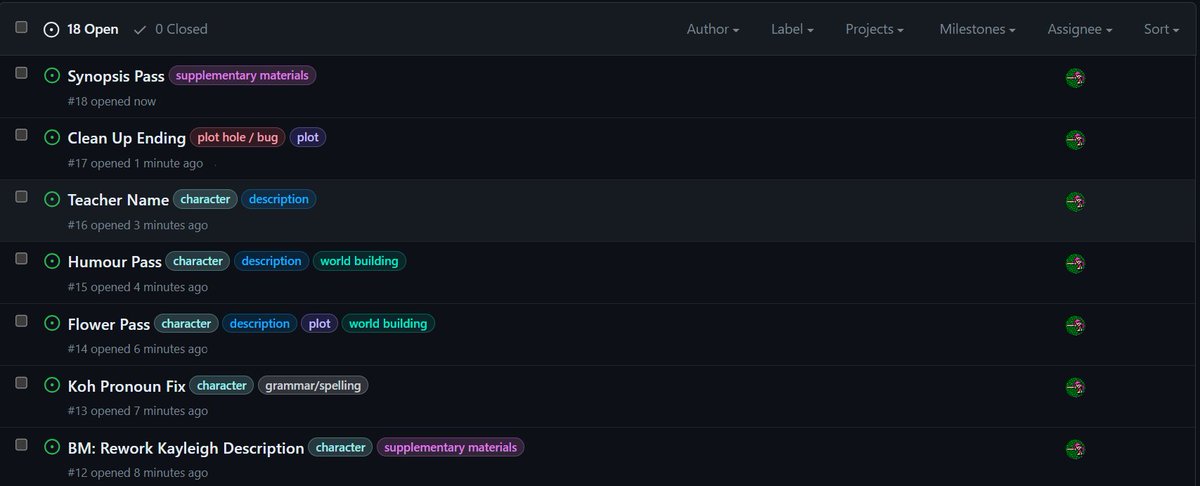Check the Humour Pass issue checkbox

(x=21, y=259)
